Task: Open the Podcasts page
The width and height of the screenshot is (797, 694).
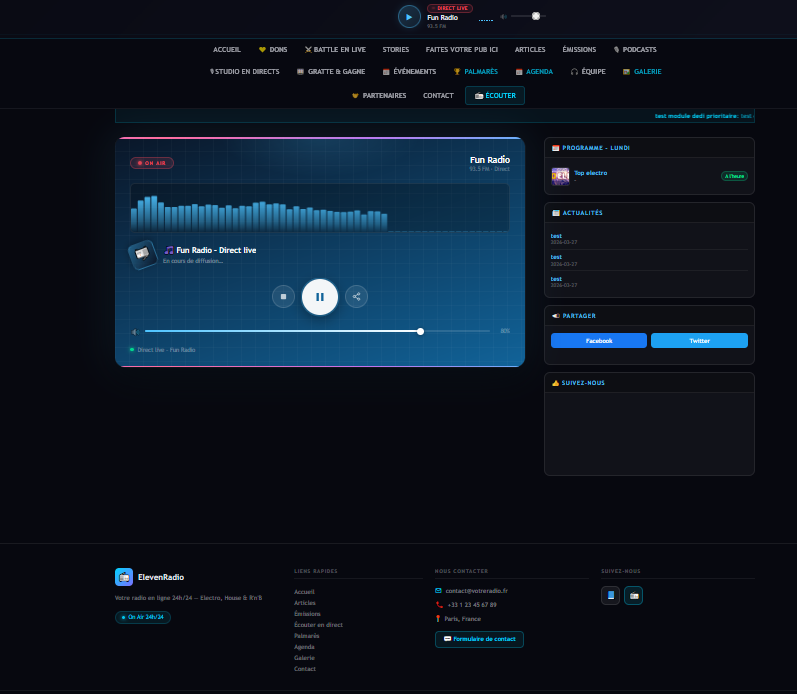Action: [x=635, y=49]
